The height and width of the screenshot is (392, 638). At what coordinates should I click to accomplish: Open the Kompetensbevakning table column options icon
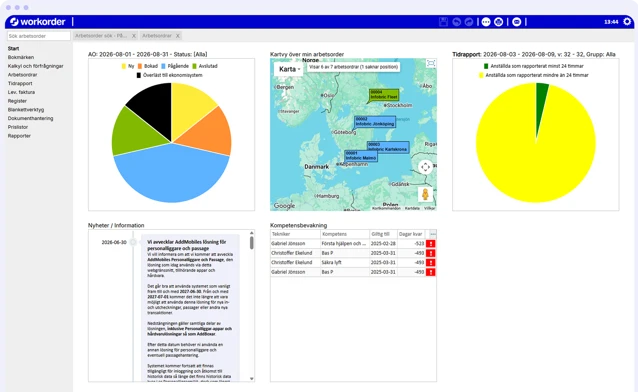(433, 234)
